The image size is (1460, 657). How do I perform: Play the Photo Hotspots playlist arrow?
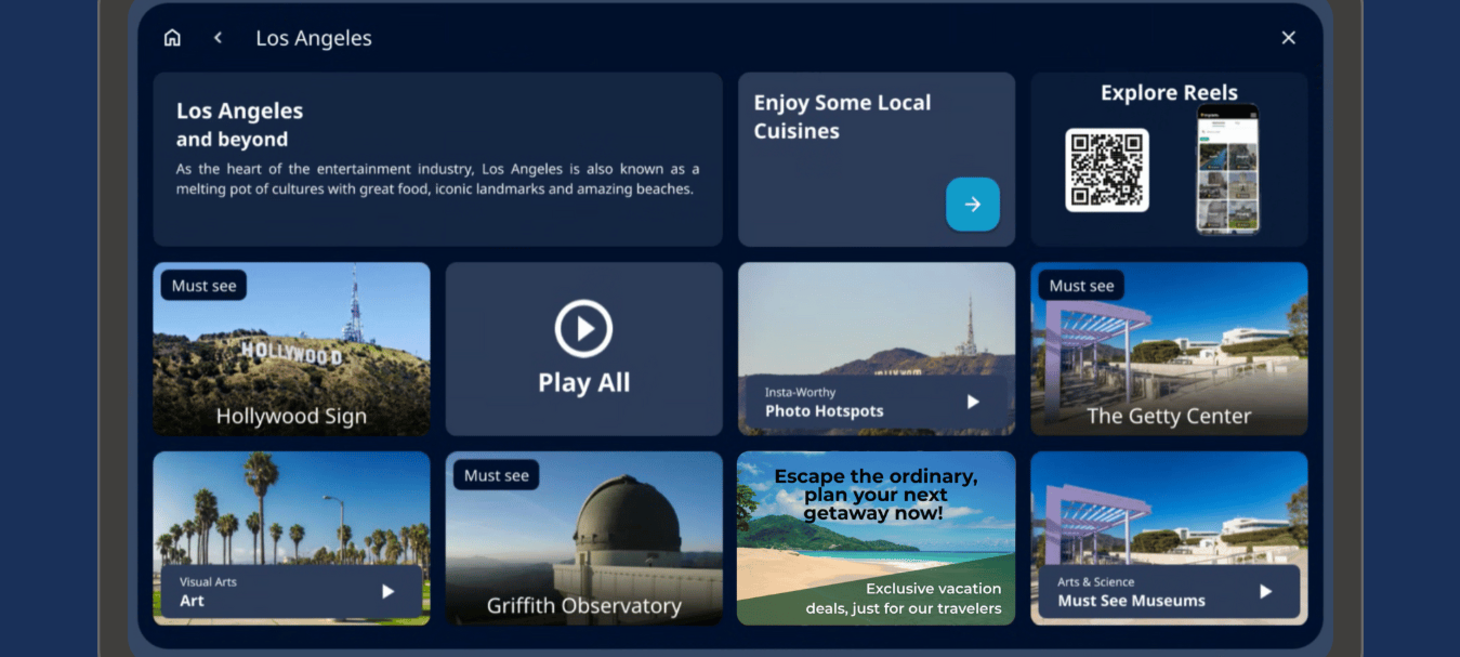(x=972, y=402)
